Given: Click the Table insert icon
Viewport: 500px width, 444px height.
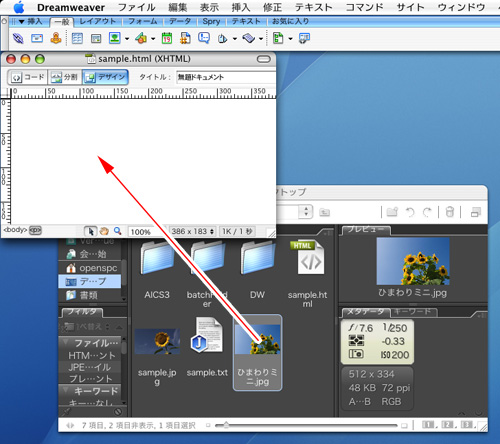Looking at the screenshot, I should [77, 38].
